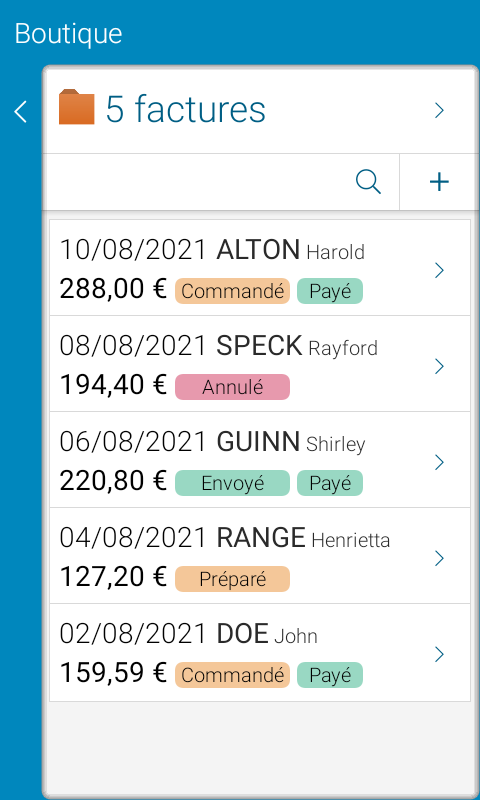Image resolution: width=480 pixels, height=800 pixels.
Task: Click the Annulé status badge
Action: [233, 387]
